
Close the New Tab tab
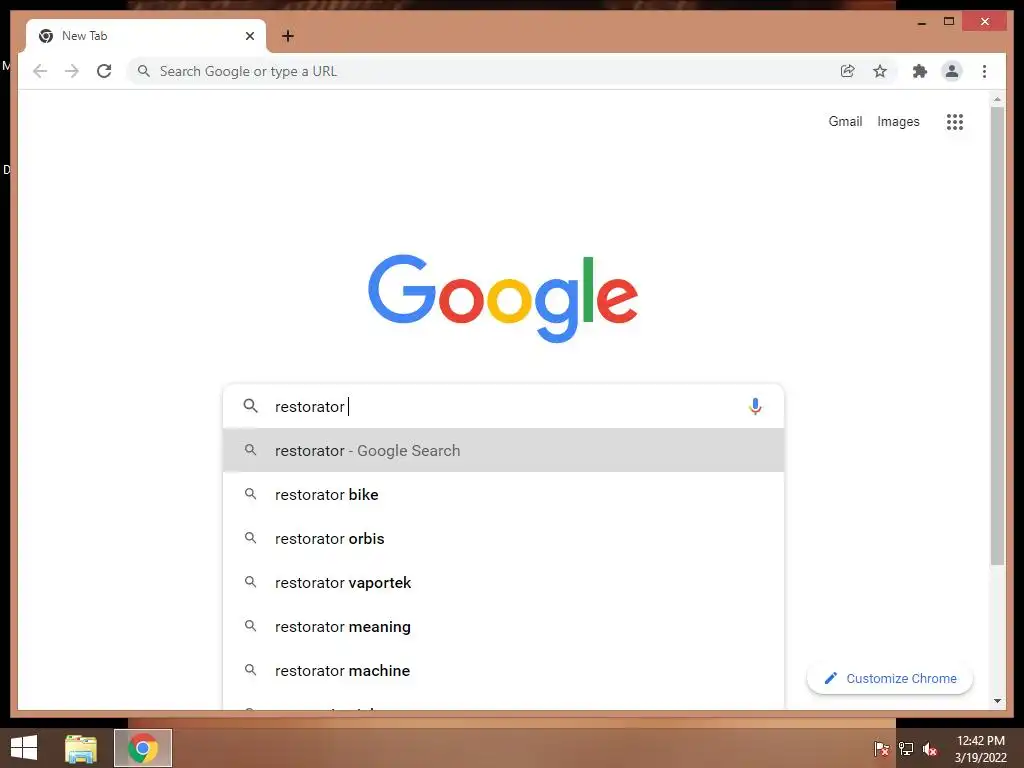(249, 36)
